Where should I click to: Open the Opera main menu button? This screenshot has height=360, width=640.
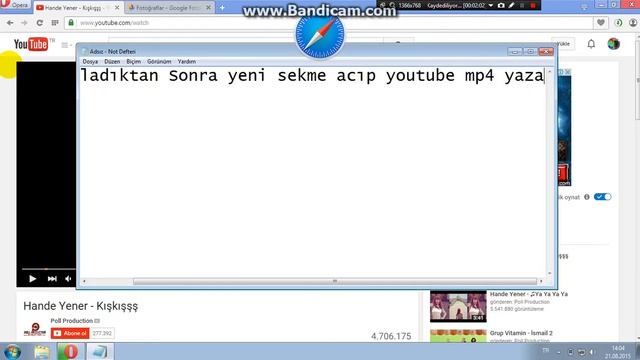(15, 4)
